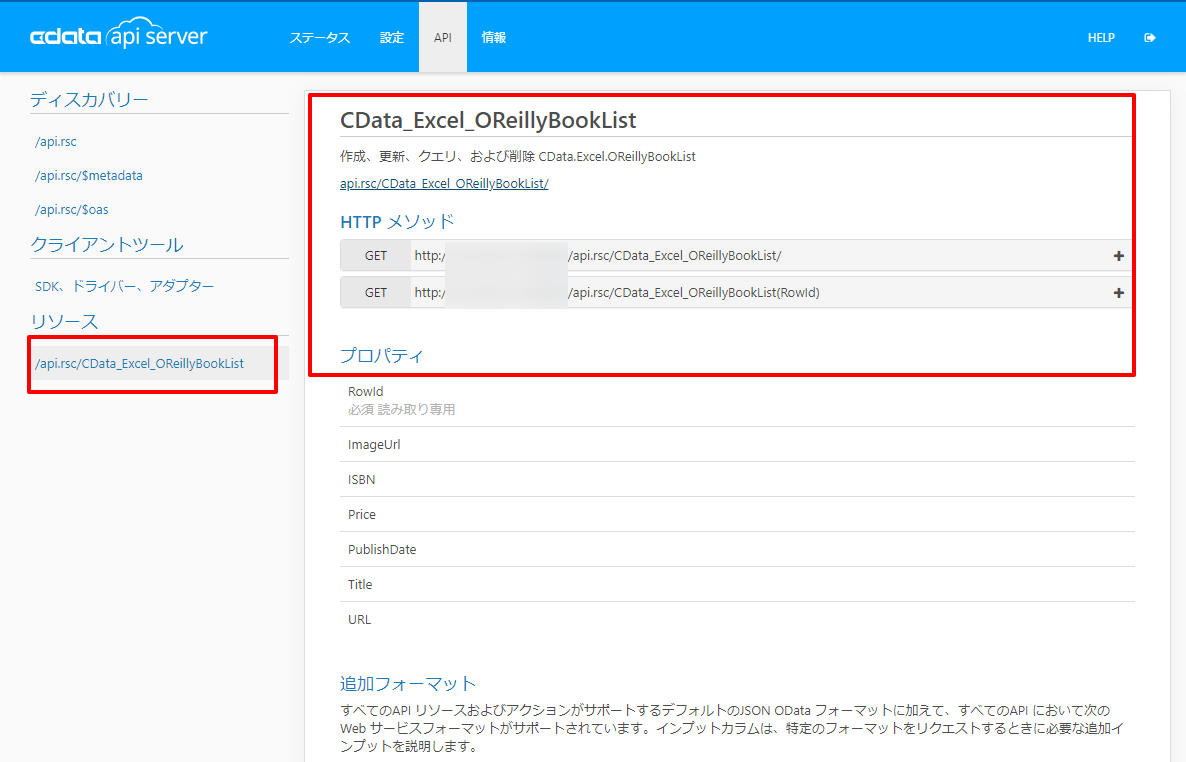Click GET row for CData_Excel_OReillyBookList(RowId) URL
This screenshot has height=762, width=1186.
coord(735,293)
